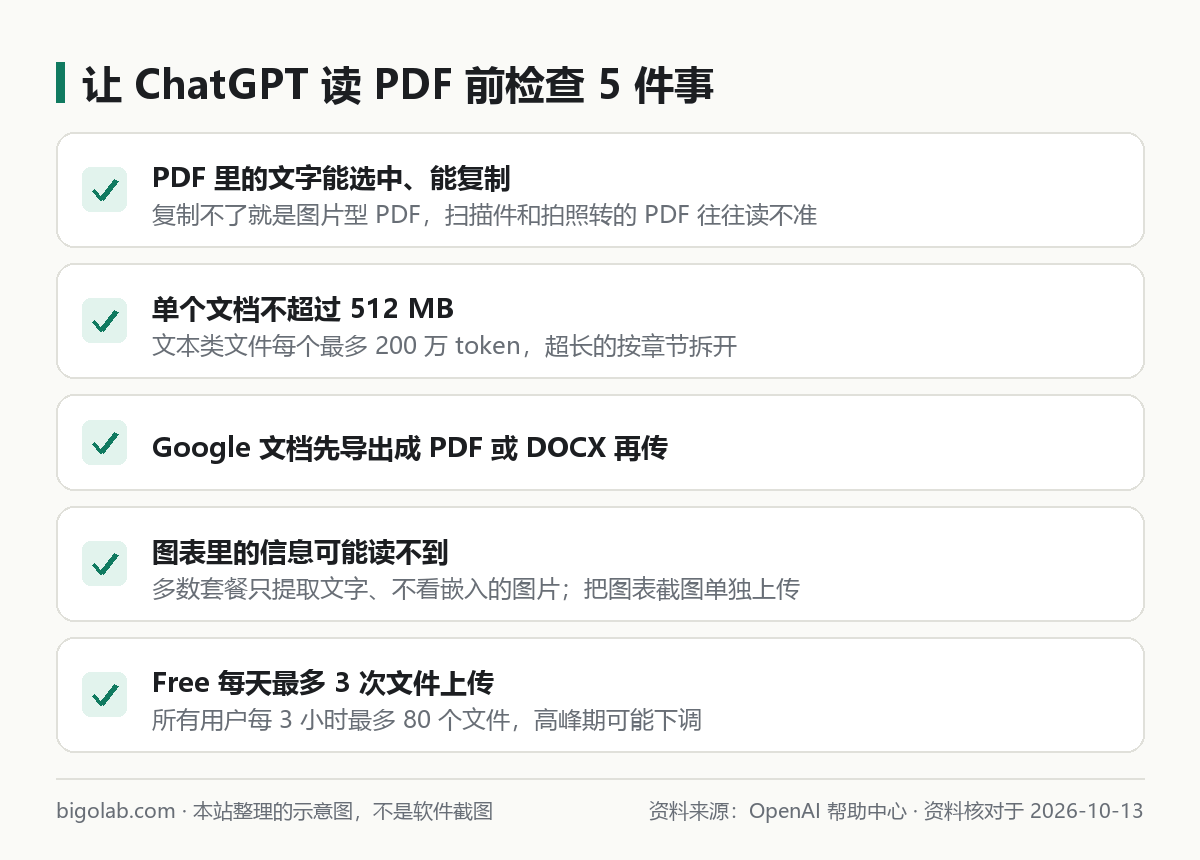Click footer text 'bigolab.com · 本站整理的示意图，不是软件截图'
1200x860 pixels.
[x=275, y=811]
